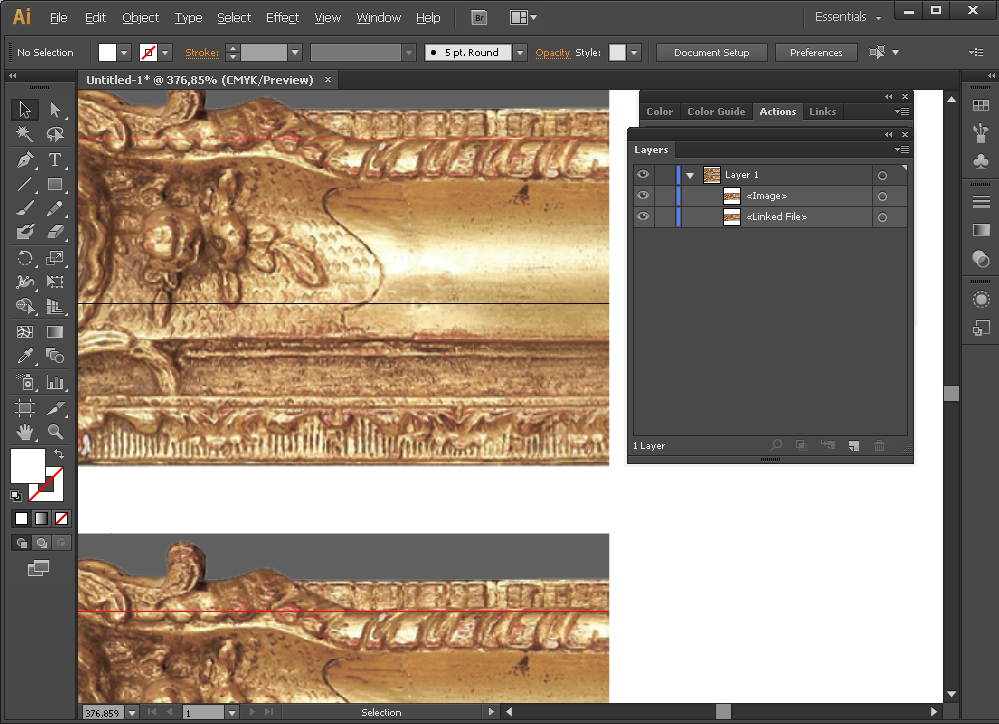Select the Pen tool

click(x=25, y=160)
